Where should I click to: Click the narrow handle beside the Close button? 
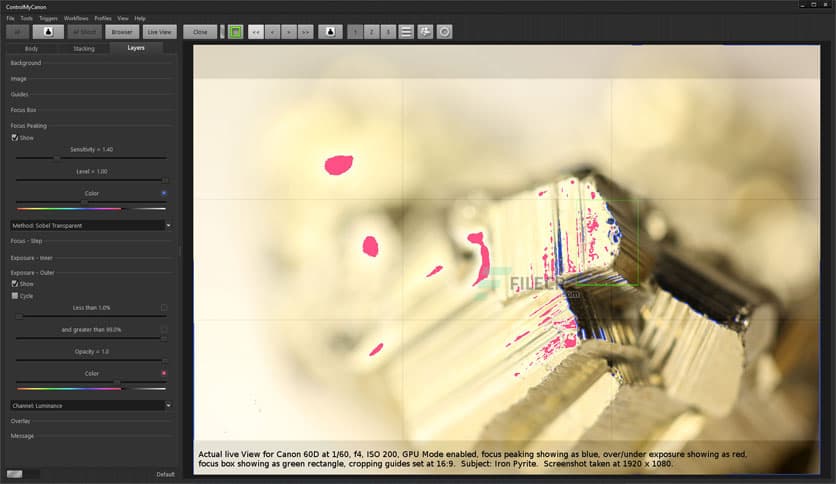pyautogui.click(x=222, y=32)
